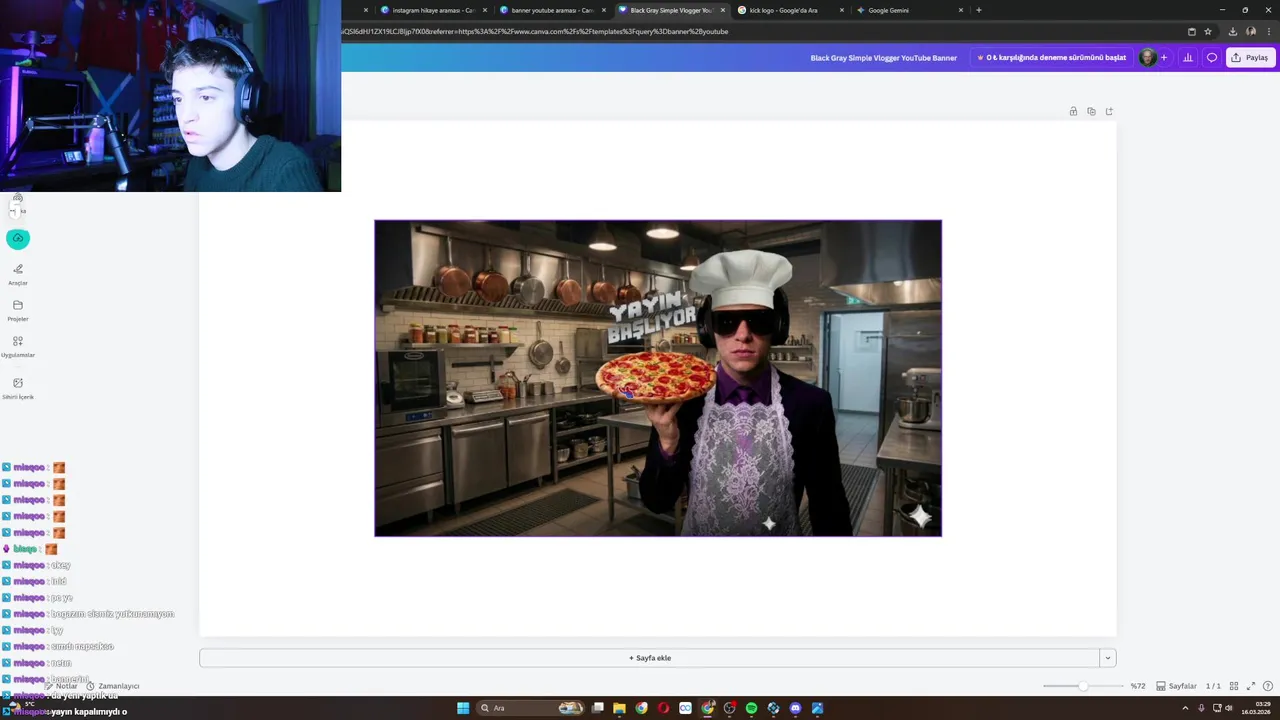Click the 1 / 1 page counter

click(x=1213, y=686)
